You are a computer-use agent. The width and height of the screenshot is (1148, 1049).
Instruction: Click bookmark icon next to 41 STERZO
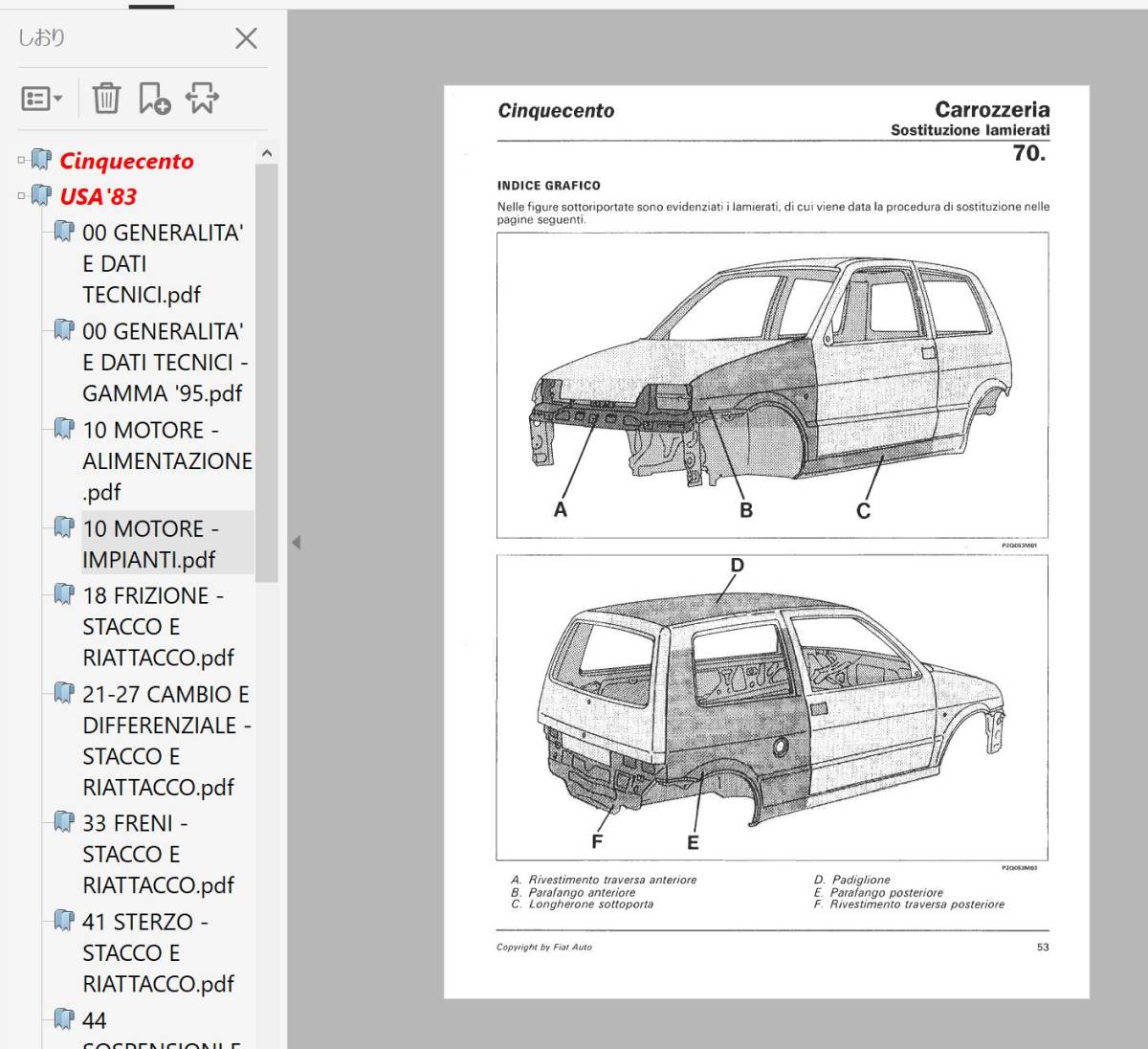[64, 920]
